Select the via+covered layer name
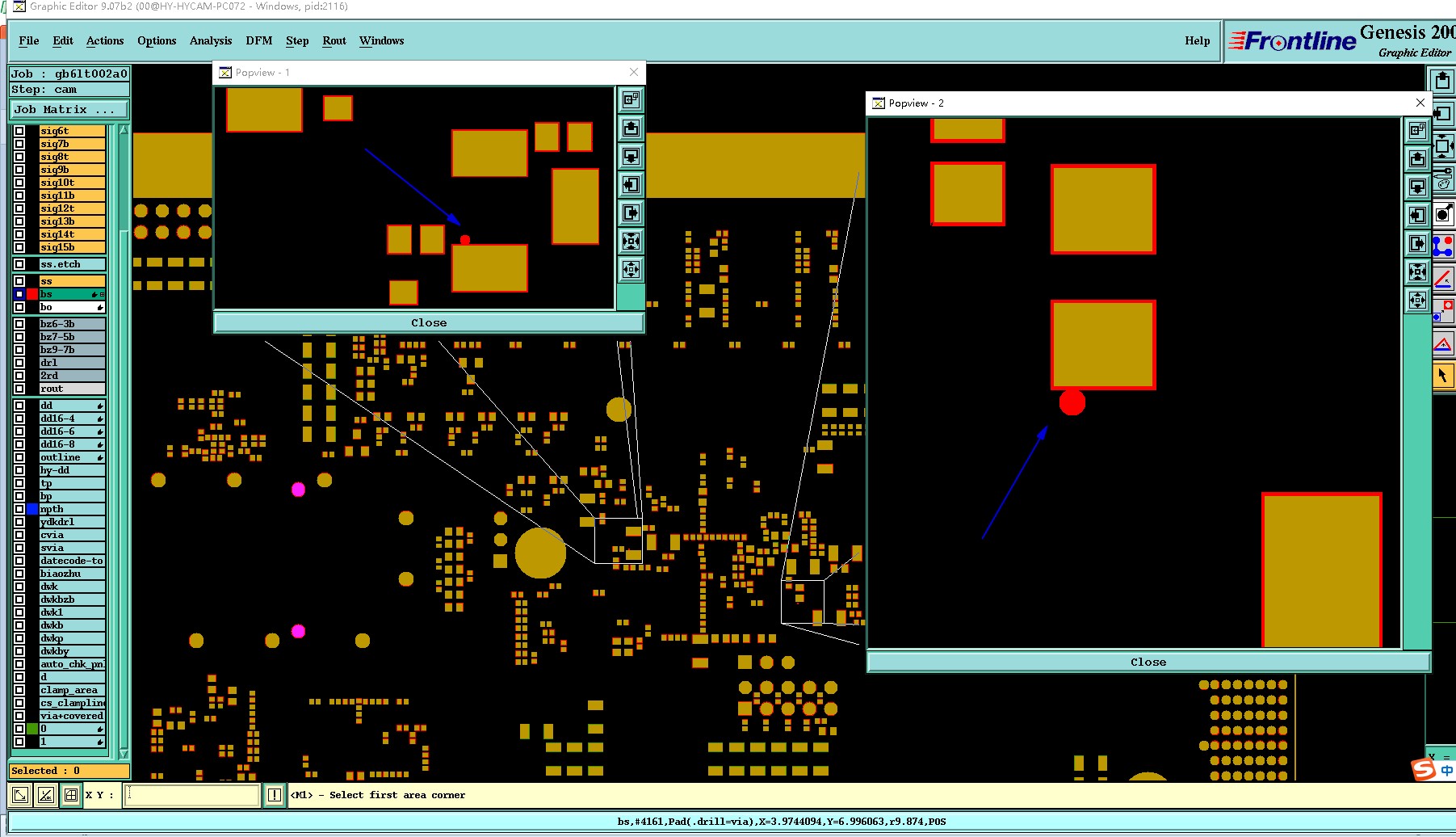The image size is (1456, 837). pyautogui.click(x=73, y=716)
